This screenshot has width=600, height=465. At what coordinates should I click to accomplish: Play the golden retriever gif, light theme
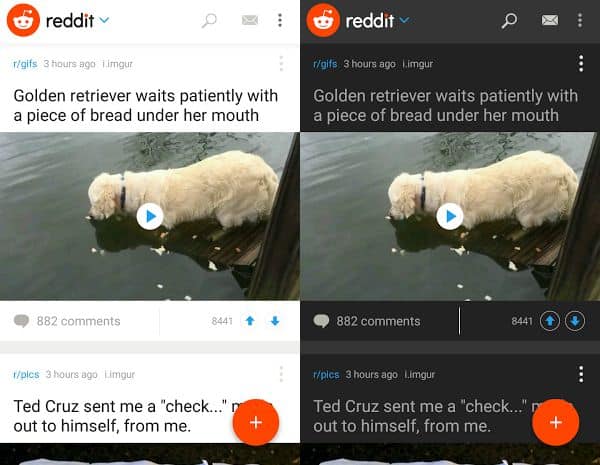point(150,217)
